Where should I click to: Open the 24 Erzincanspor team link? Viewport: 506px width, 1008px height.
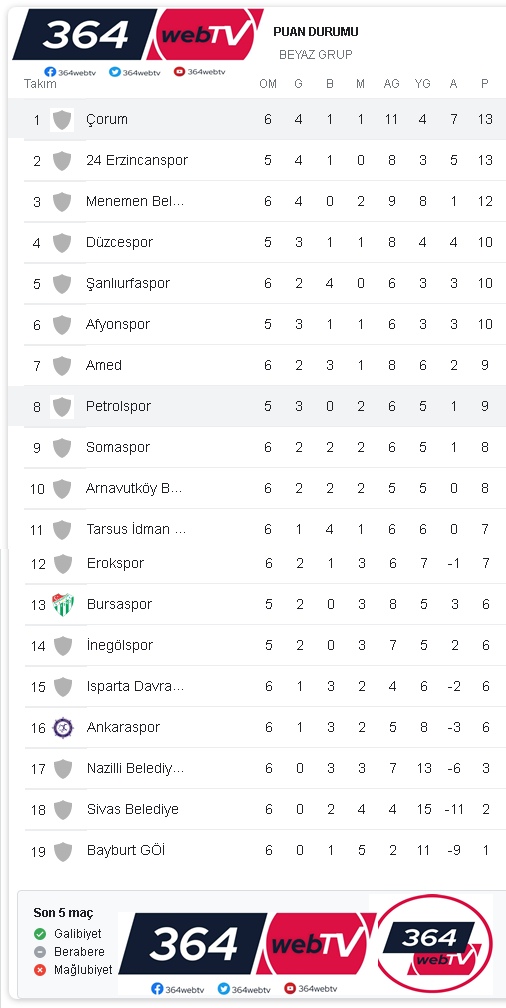(137, 160)
